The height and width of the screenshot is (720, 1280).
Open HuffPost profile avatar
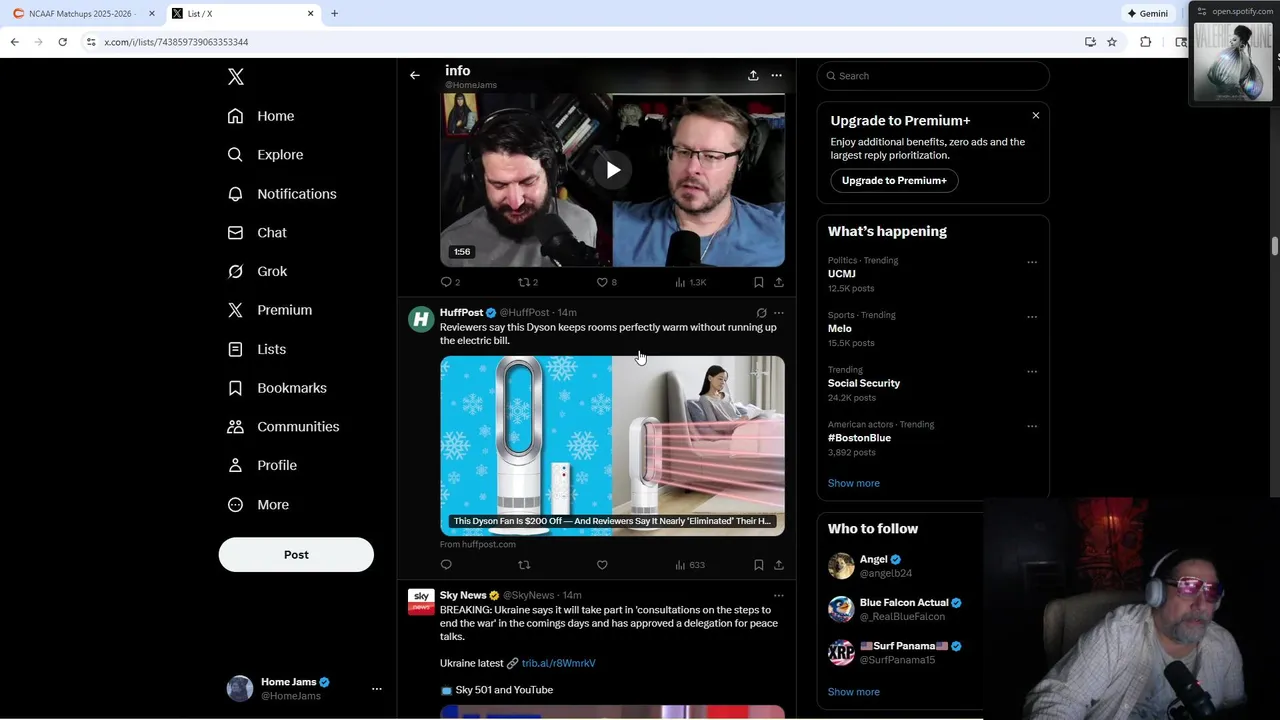(x=421, y=319)
